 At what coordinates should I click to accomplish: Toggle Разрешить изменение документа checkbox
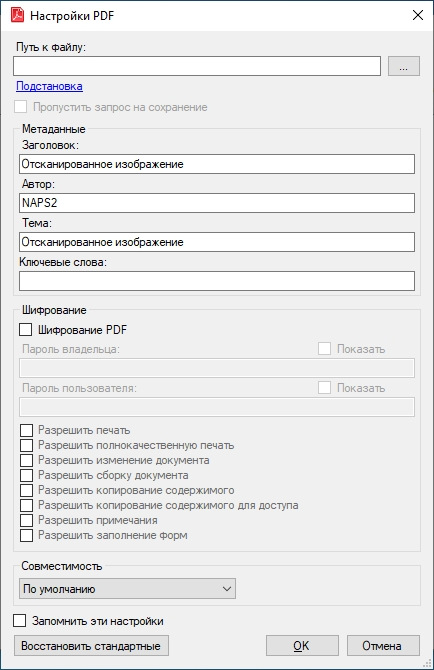click(x=26, y=460)
